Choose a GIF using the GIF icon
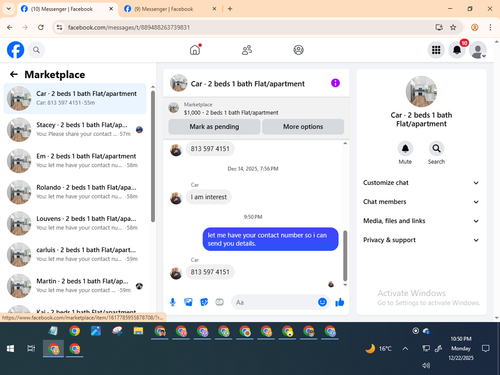Screen dimensions: 500x375 [219, 302]
